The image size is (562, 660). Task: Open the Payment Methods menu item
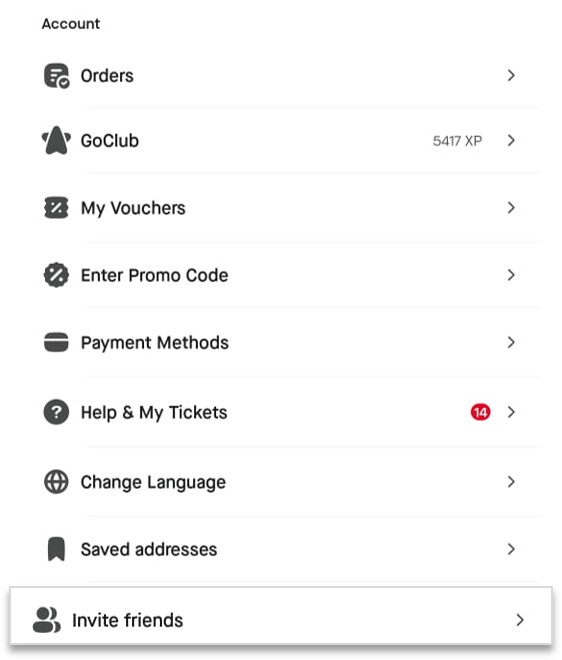tap(281, 342)
